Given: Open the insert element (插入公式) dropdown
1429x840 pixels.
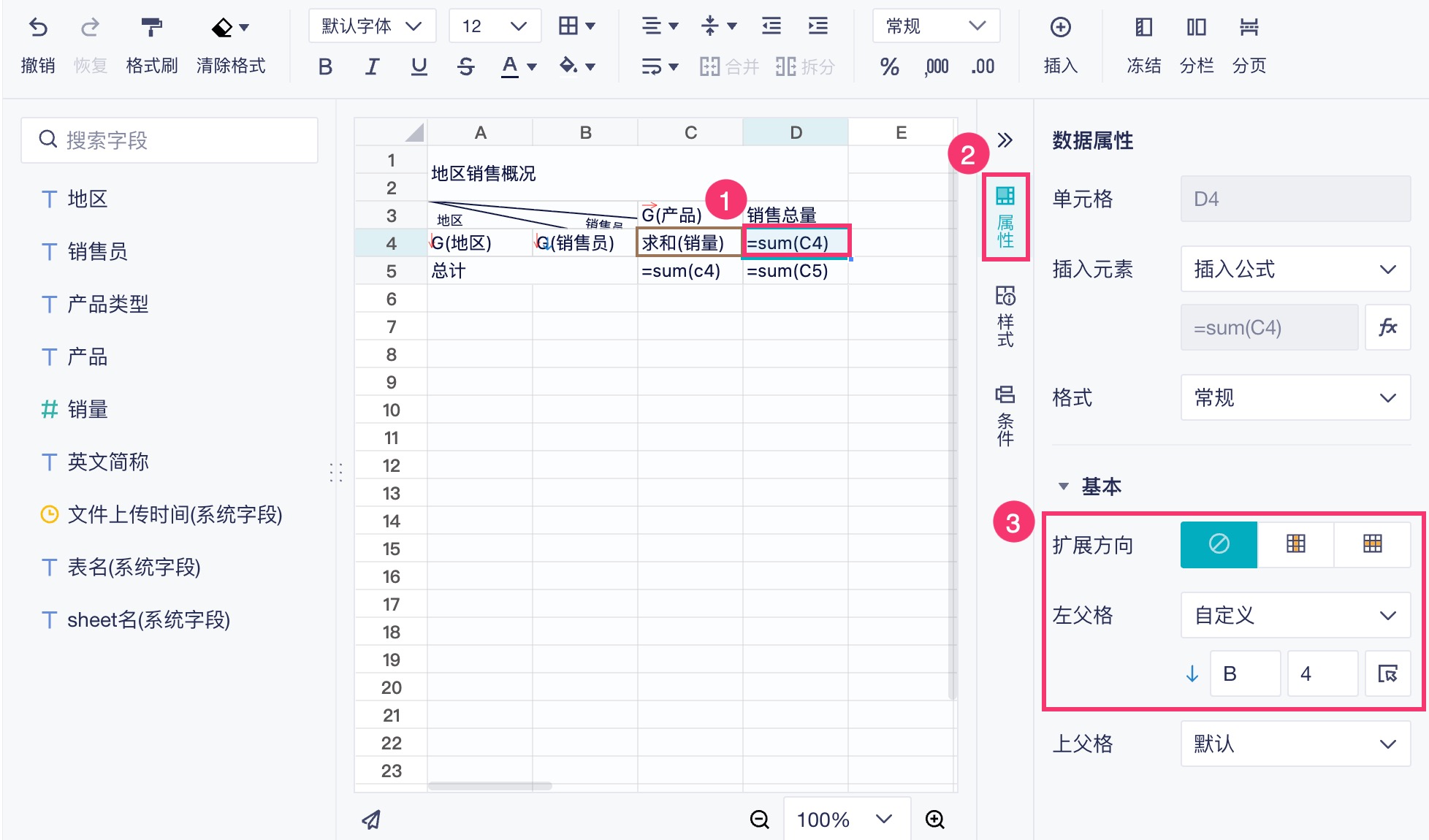Looking at the screenshot, I should pos(1295,270).
